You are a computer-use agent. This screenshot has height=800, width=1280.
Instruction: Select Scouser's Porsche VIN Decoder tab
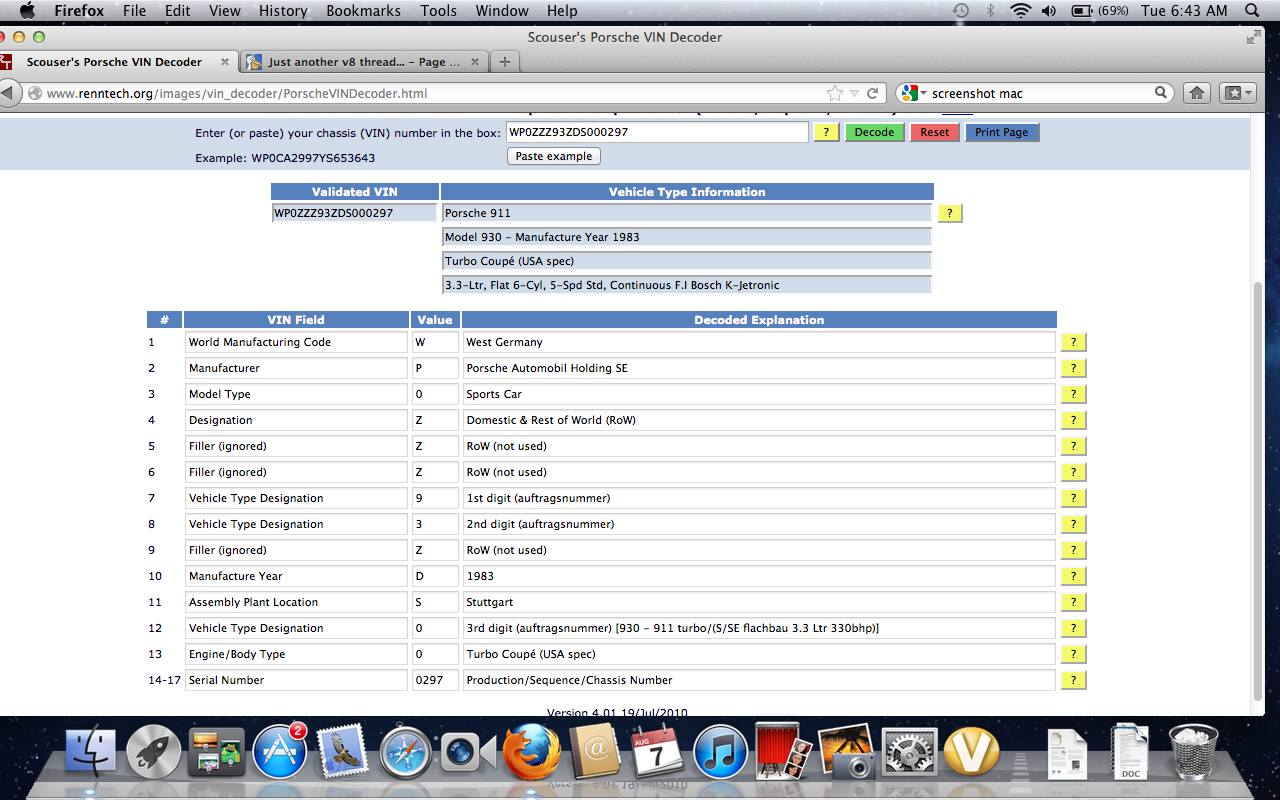tap(118, 62)
